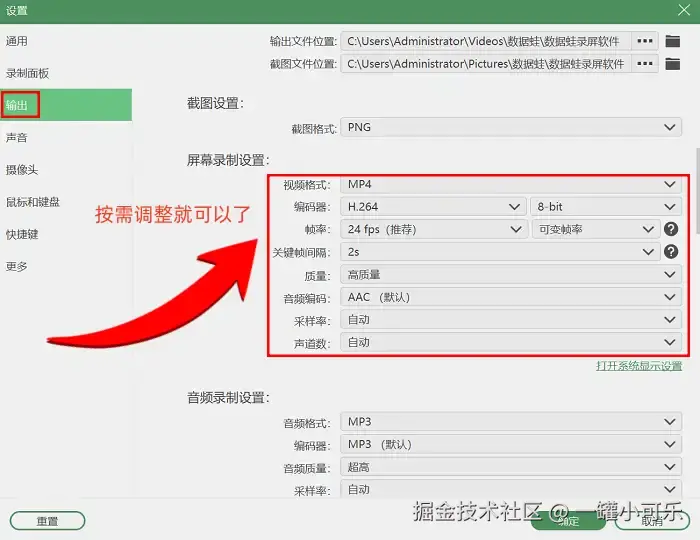This screenshot has width=700, height=540.
Task: Open folder icon for output file location
Action: (672, 41)
